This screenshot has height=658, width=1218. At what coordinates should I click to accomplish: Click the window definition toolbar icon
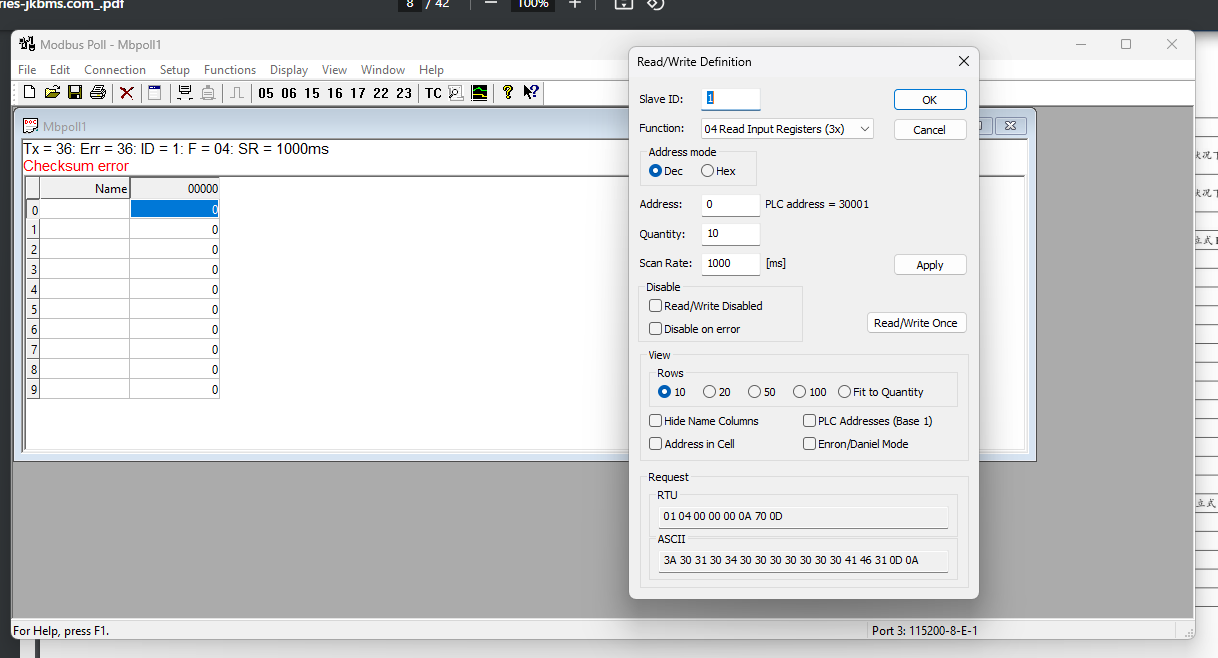tap(154, 93)
